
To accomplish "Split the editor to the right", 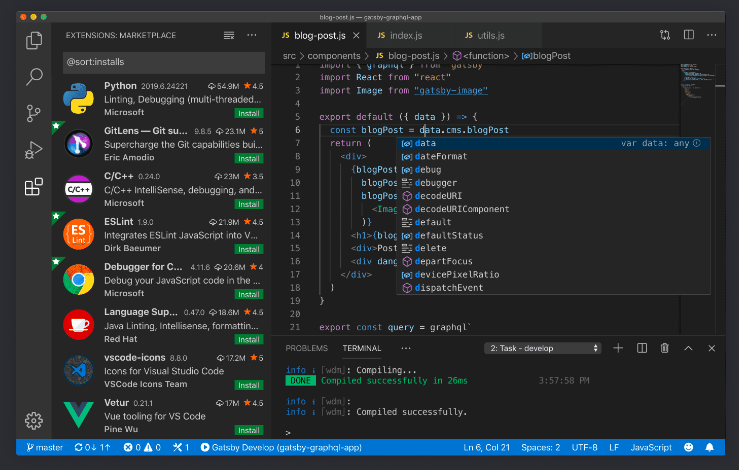I will pyautogui.click(x=687, y=35).
